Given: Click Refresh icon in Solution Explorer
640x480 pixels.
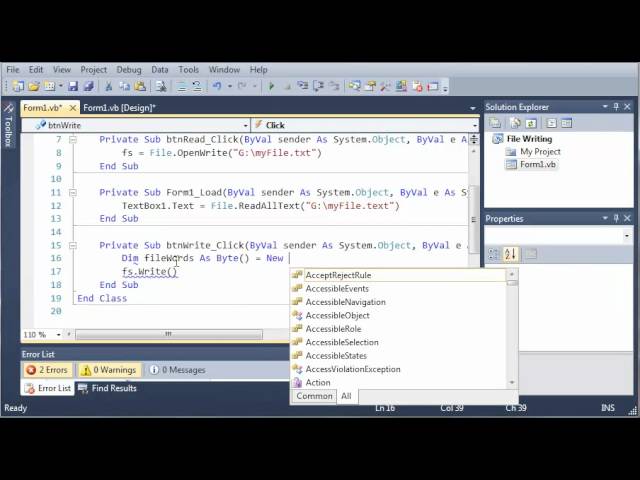Looking at the screenshot, I should coord(529,123).
